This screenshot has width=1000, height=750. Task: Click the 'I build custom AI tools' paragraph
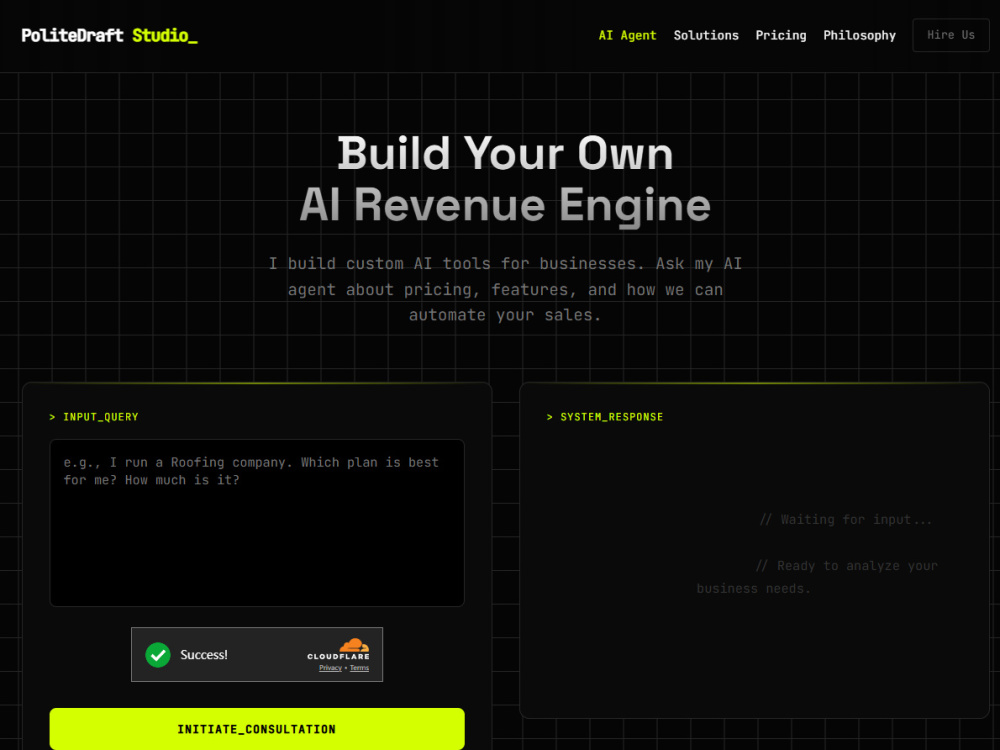coord(505,290)
